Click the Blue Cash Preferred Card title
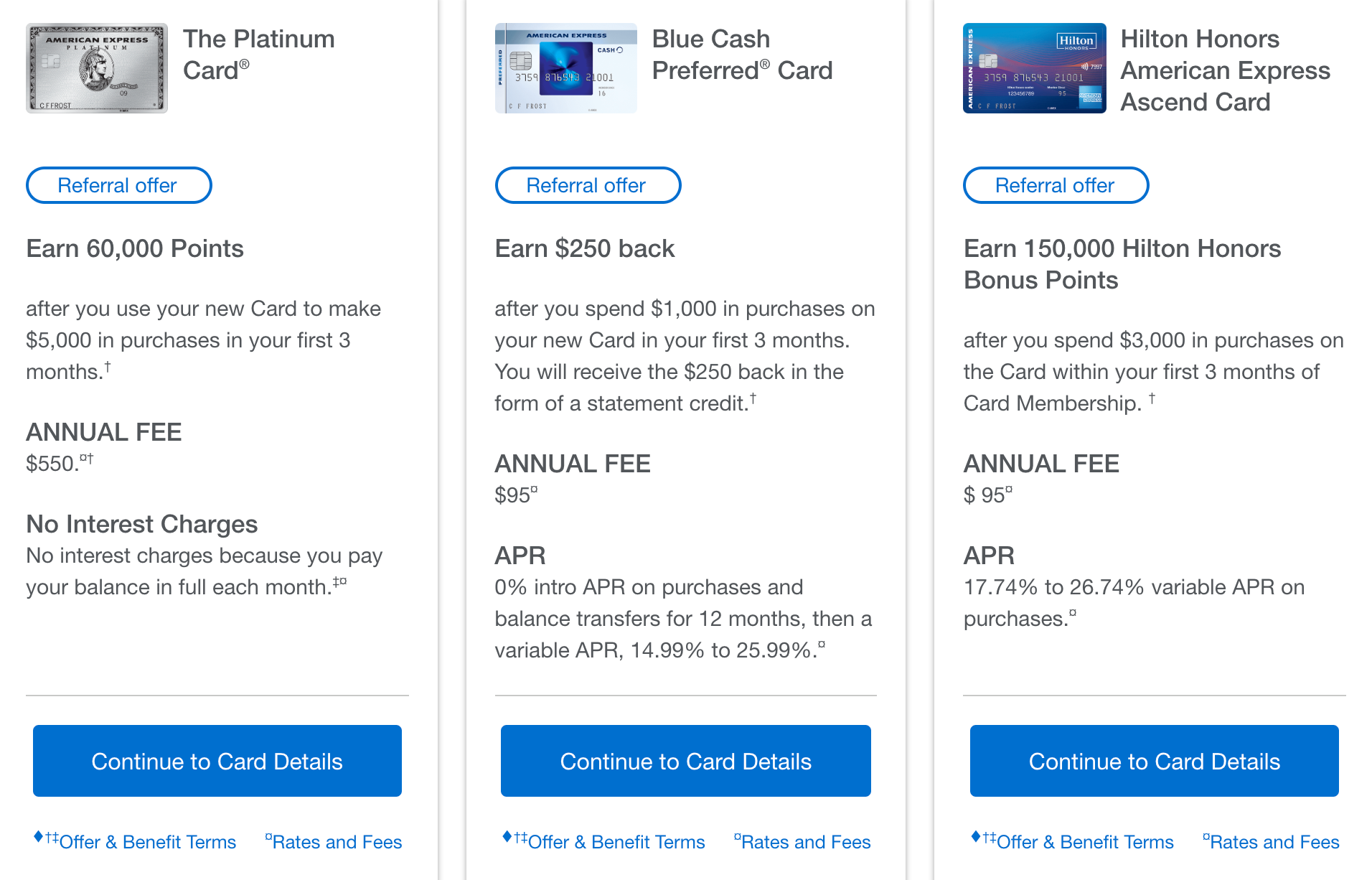Viewport: 1372px width, 880px height. point(742,55)
